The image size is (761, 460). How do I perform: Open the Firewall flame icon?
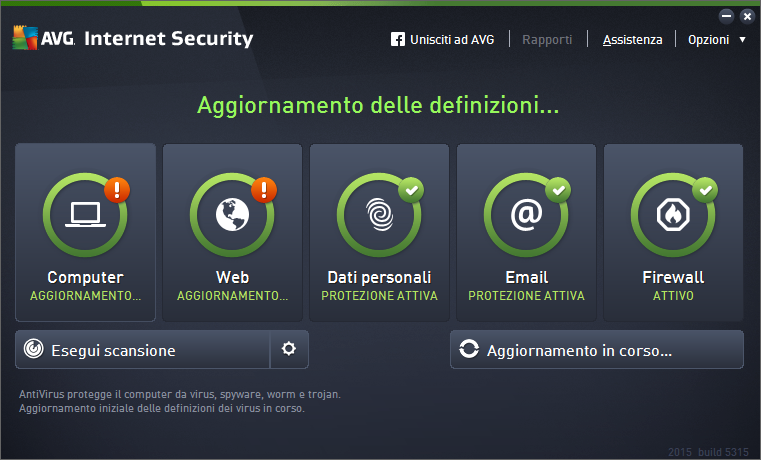tap(673, 214)
